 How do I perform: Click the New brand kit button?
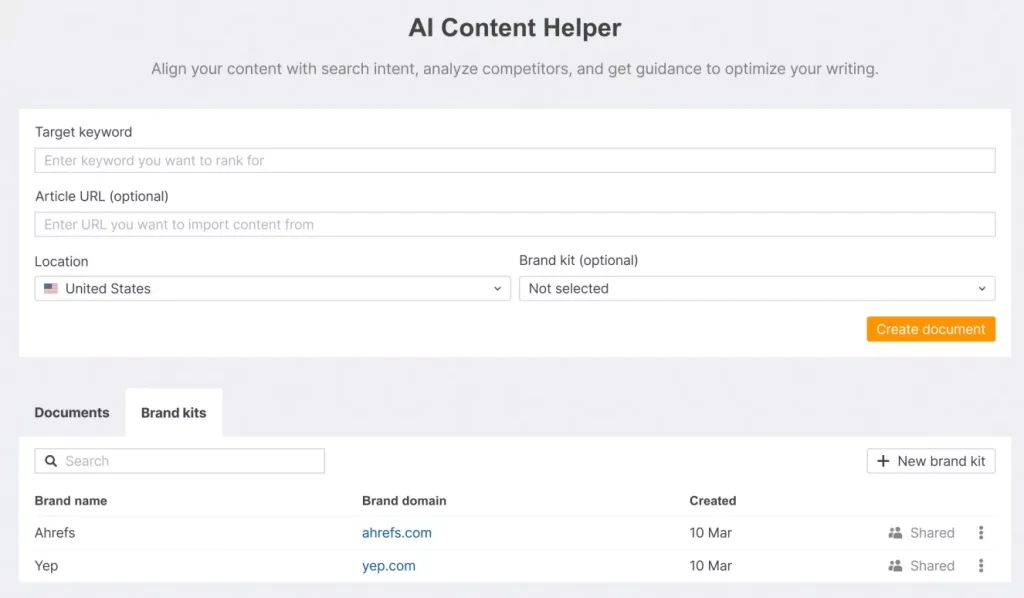(x=931, y=461)
